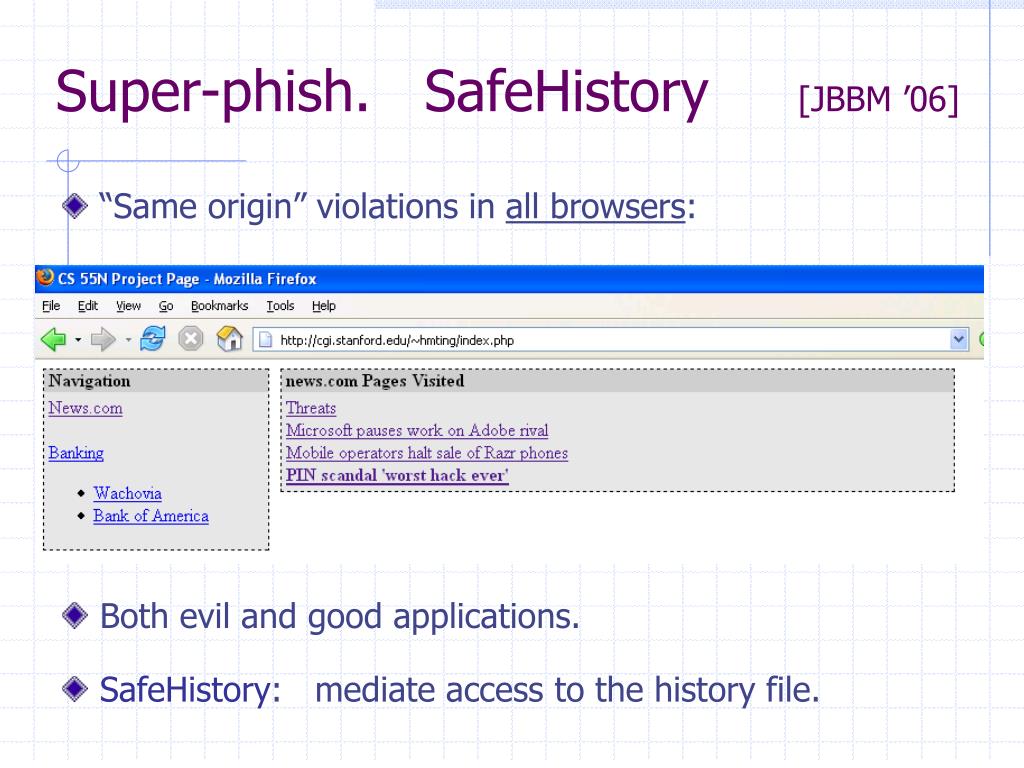Follow the News.com navigation link
1024x768 pixels.
(x=86, y=408)
